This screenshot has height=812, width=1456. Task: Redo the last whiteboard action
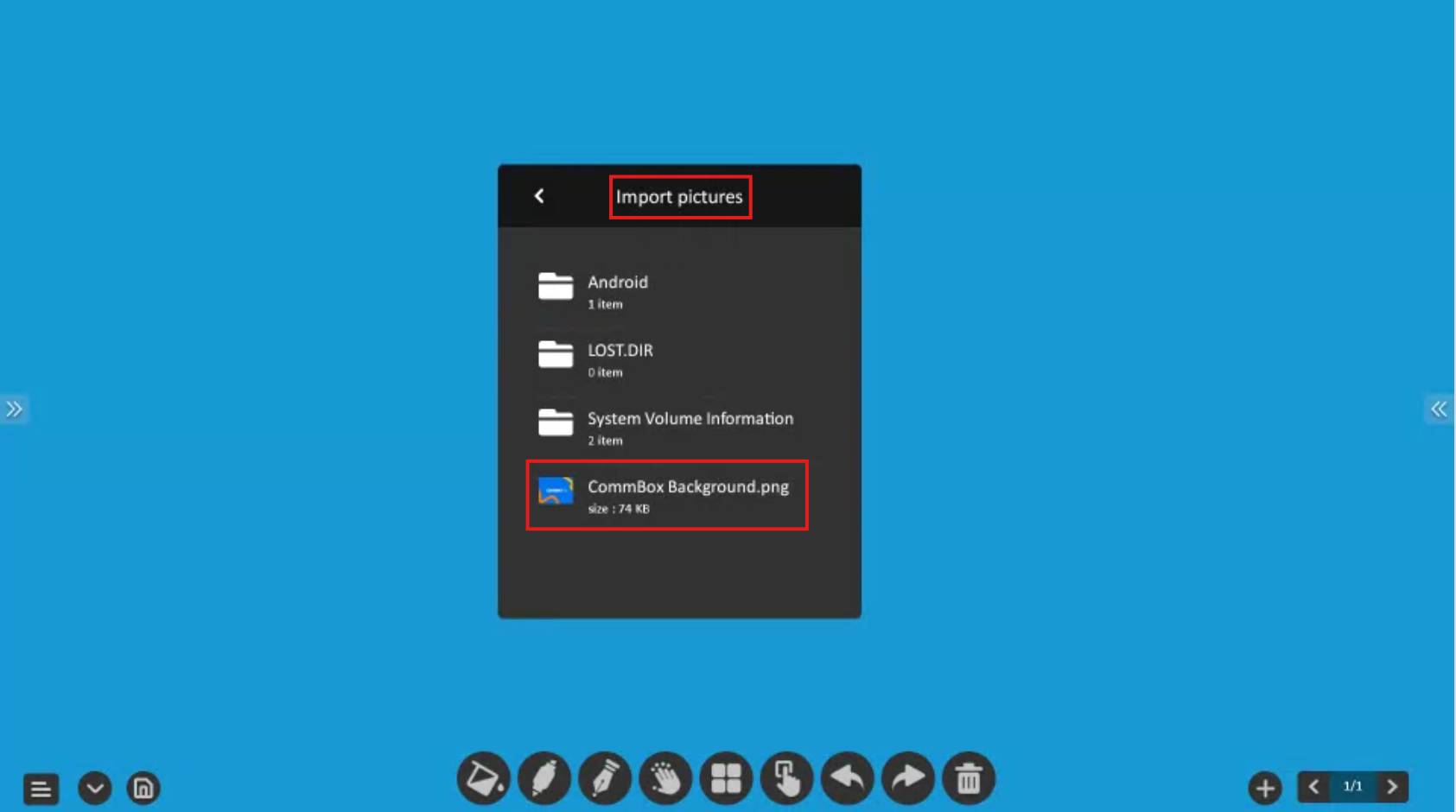[x=907, y=778]
